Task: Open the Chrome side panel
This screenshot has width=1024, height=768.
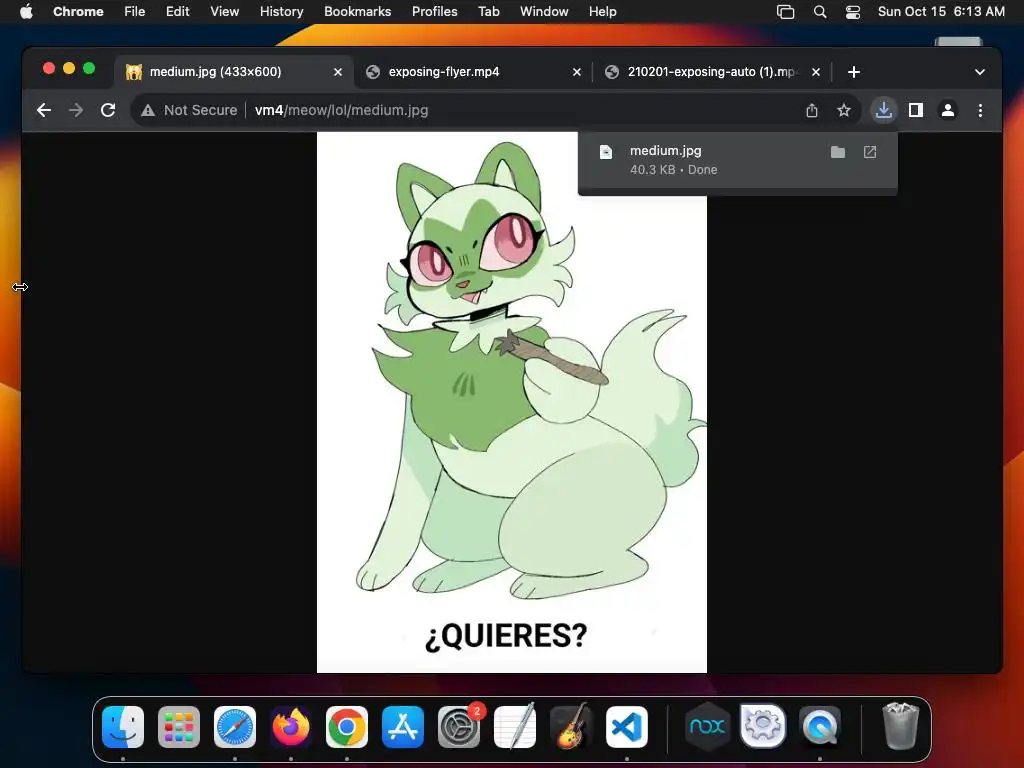Action: tap(916, 110)
